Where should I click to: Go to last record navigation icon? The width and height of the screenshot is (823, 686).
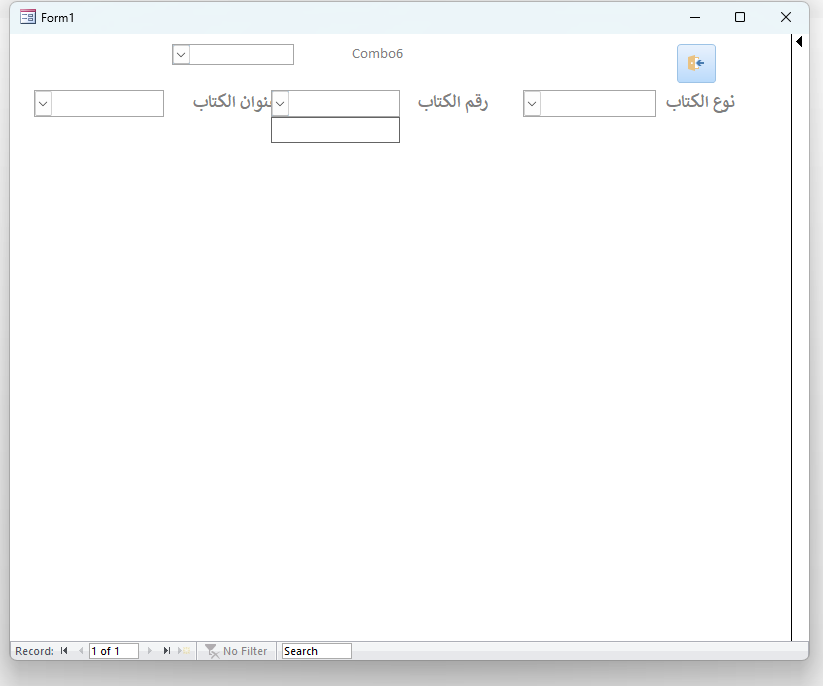pyautogui.click(x=166, y=651)
